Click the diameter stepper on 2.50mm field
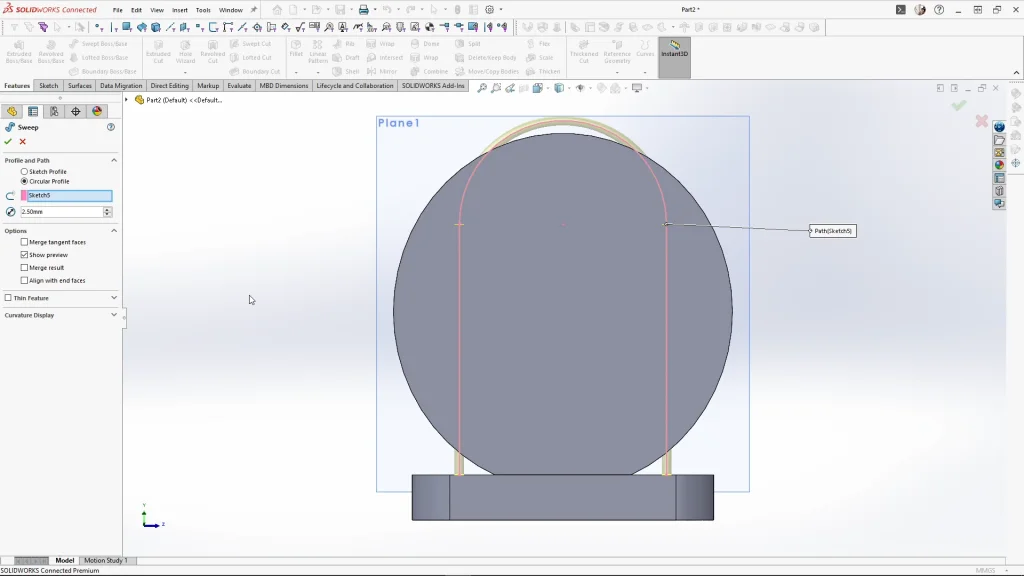1024x576 pixels. [107, 212]
